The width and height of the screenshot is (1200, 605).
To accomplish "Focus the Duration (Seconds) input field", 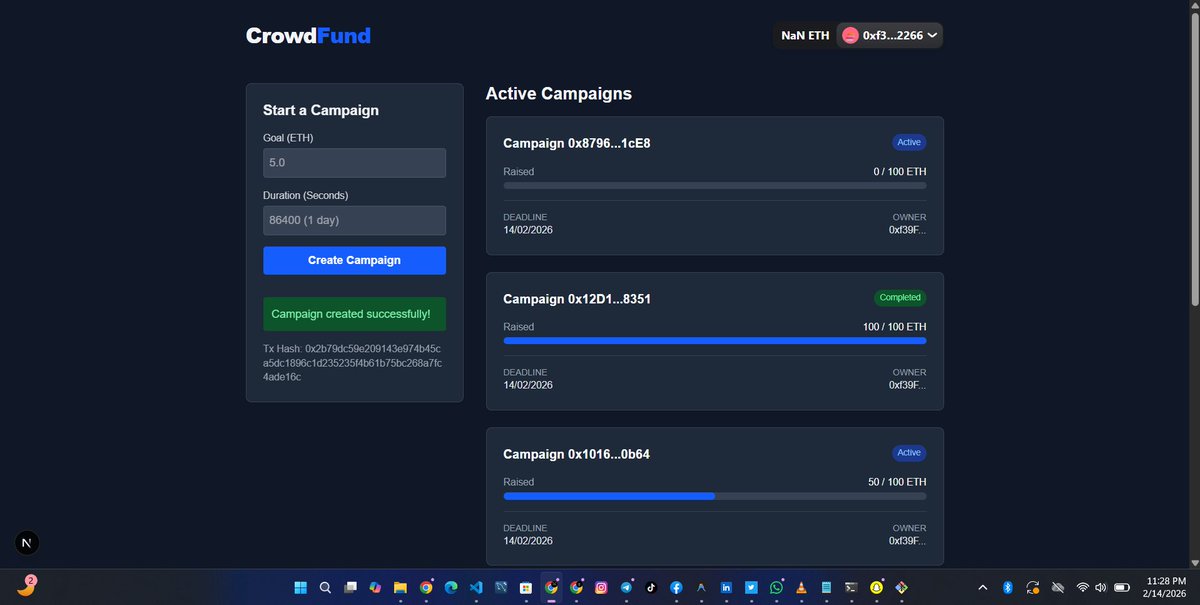I will tap(354, 220).
